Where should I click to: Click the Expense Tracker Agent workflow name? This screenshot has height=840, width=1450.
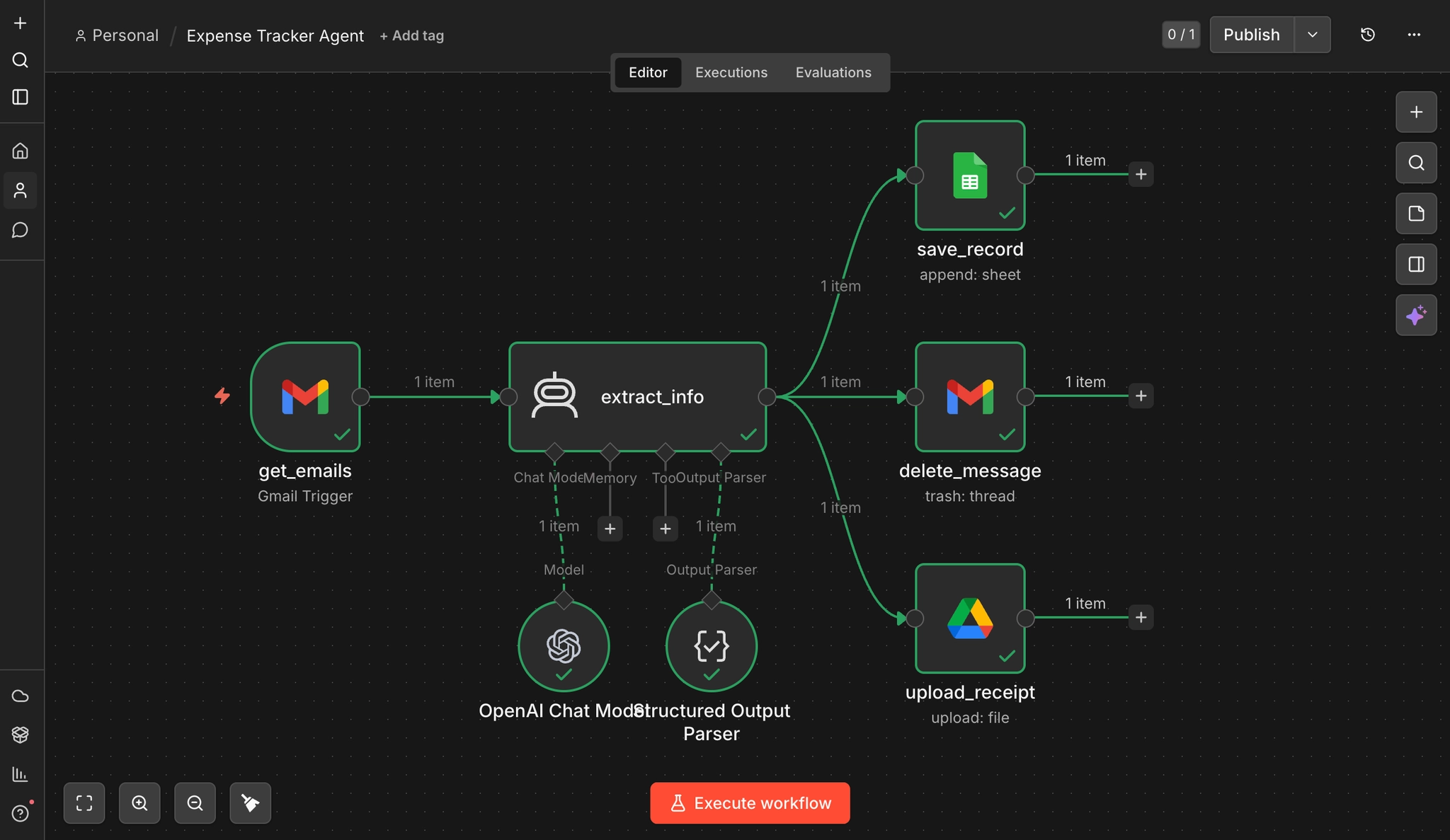pyautogui.click(x=275, y=35)
